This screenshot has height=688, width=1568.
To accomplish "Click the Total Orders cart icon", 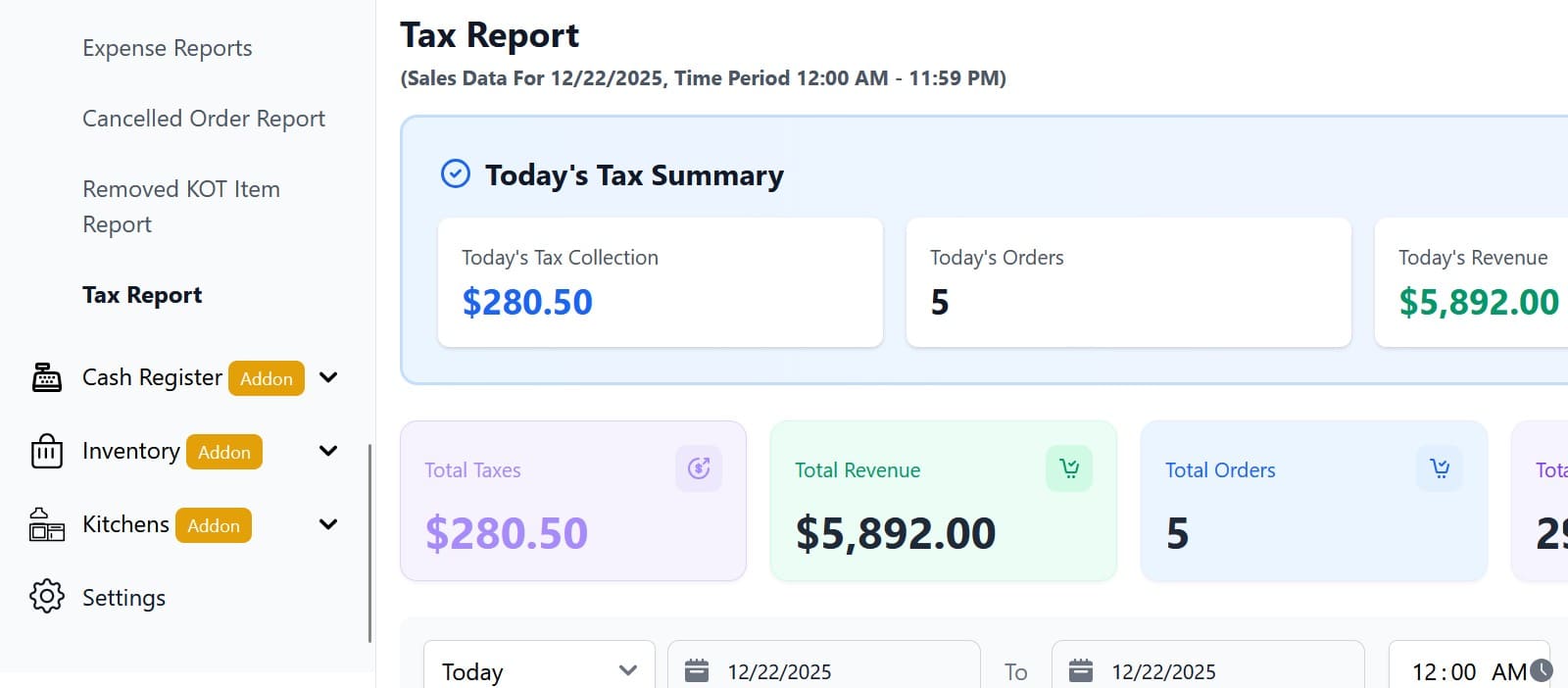I will [1440, 468].
